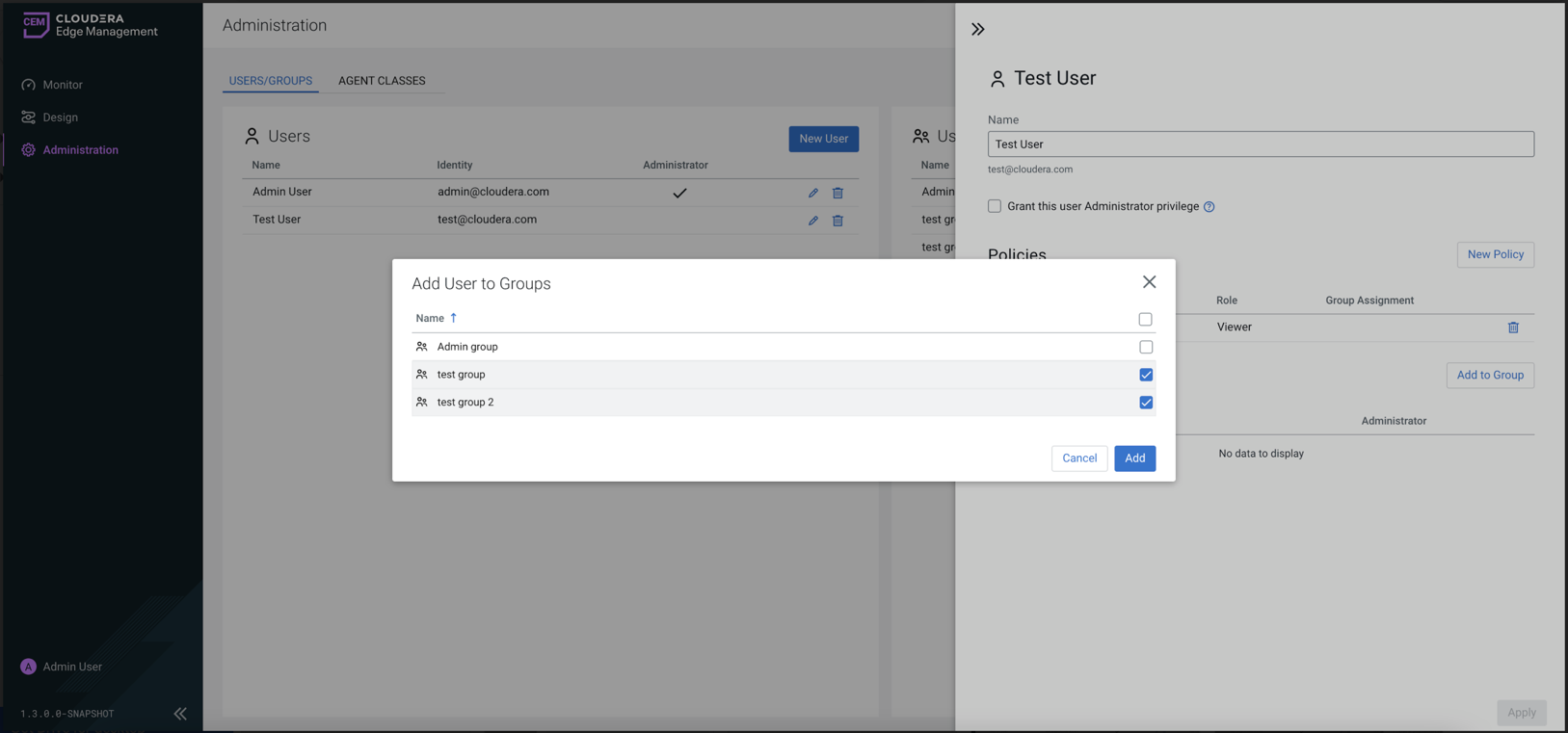Open the Monitor page in the sidebar
This screenshot has width=1568, height=733.
[63, 85]
